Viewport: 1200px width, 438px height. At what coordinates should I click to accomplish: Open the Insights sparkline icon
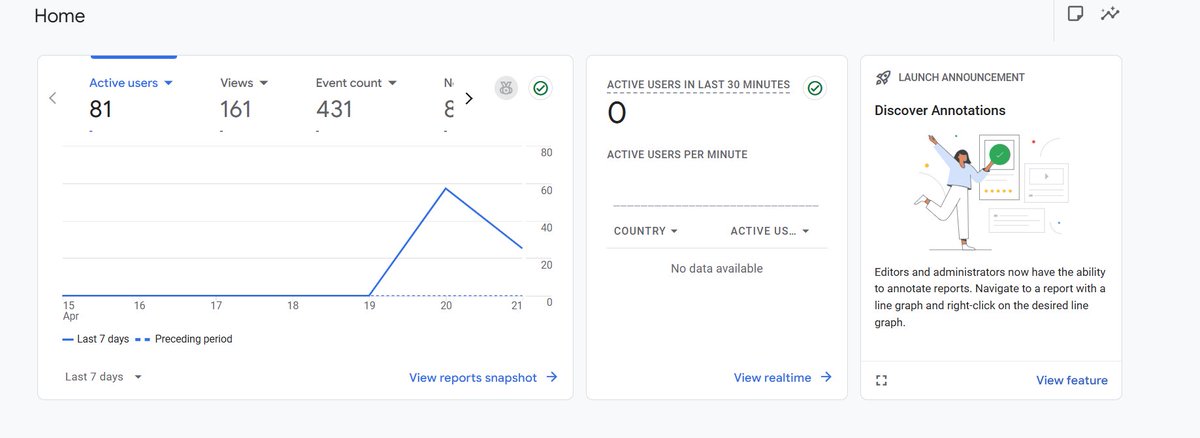click(x=1109, y=14)
